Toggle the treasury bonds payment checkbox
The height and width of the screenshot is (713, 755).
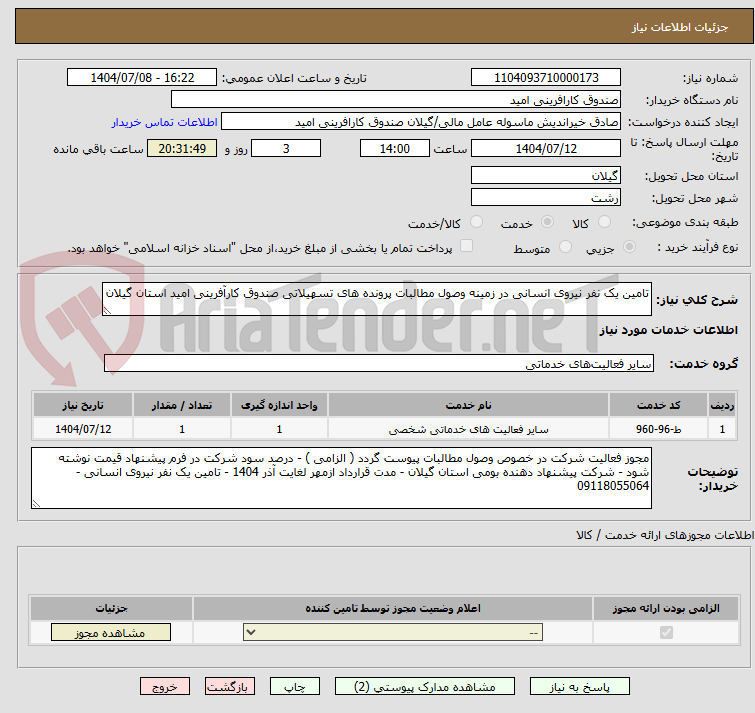click(x=466, y=247)
